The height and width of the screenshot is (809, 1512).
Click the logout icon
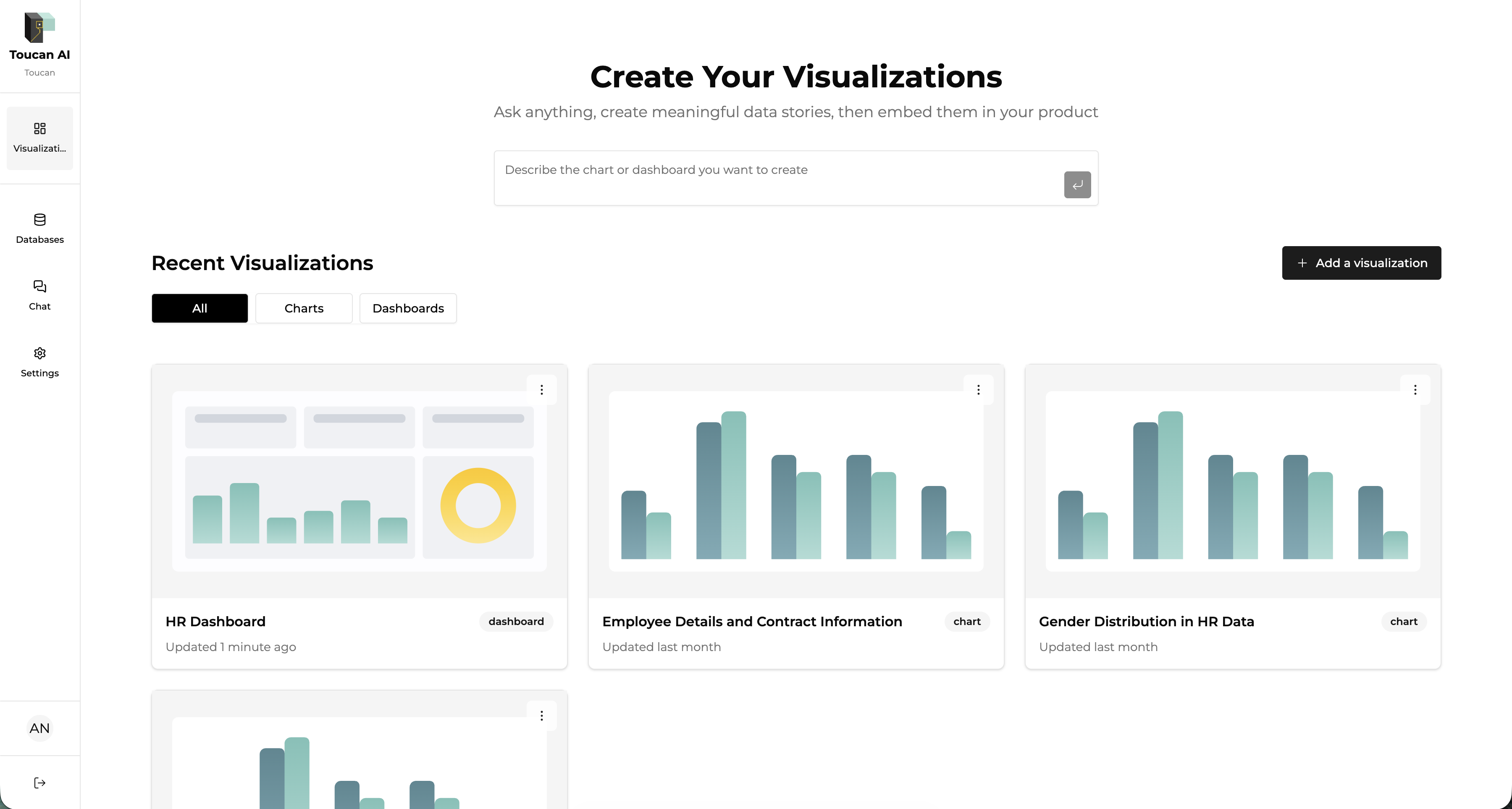[39, 783]
